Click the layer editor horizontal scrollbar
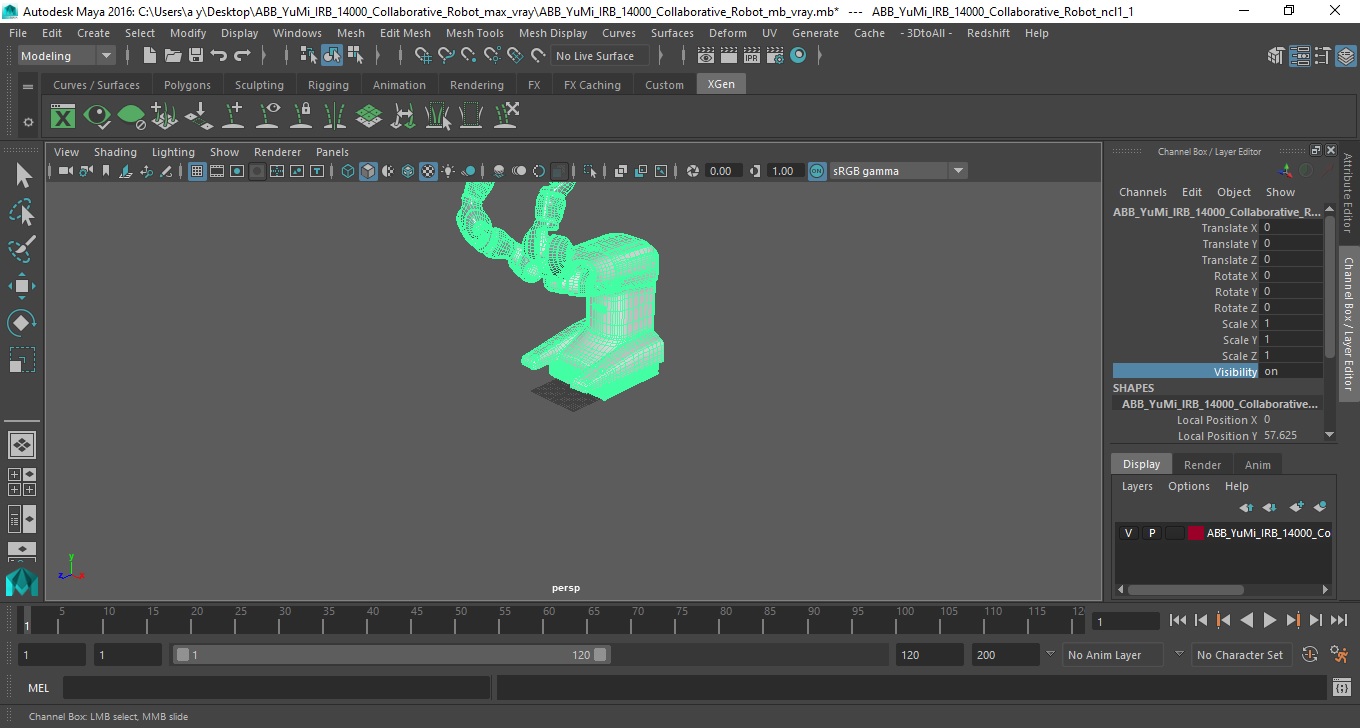1360x728 pixels. click(1185, 590)
